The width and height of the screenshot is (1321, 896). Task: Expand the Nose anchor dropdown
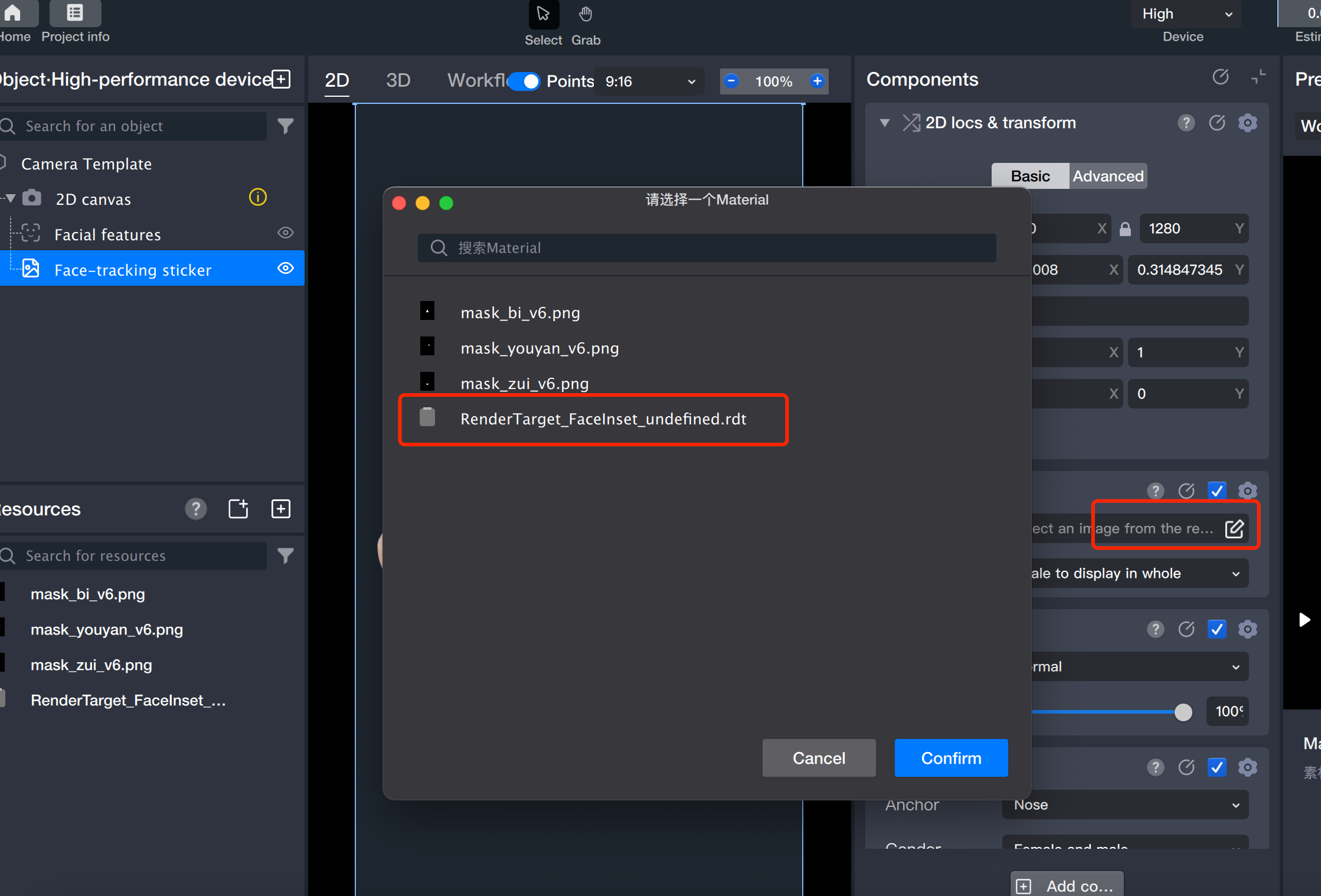[x=1124, y=805]
